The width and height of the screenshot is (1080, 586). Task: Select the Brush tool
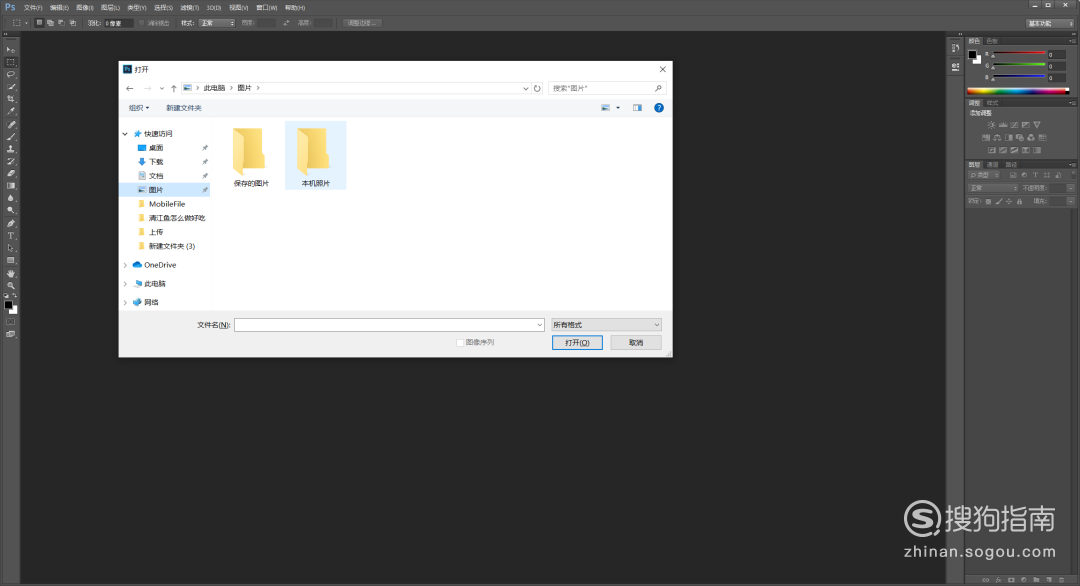coord(10,137)
